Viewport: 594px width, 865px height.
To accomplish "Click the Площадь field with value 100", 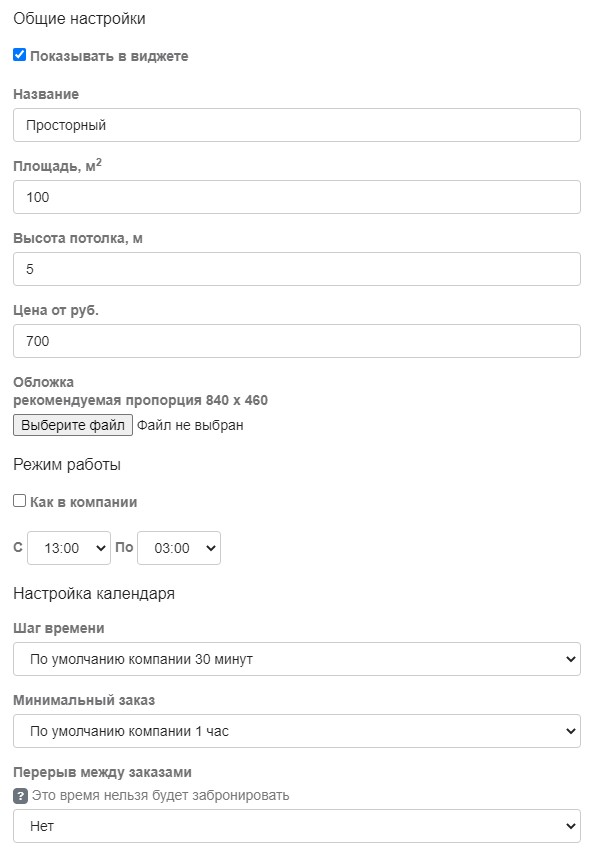I will pos(297,197).
